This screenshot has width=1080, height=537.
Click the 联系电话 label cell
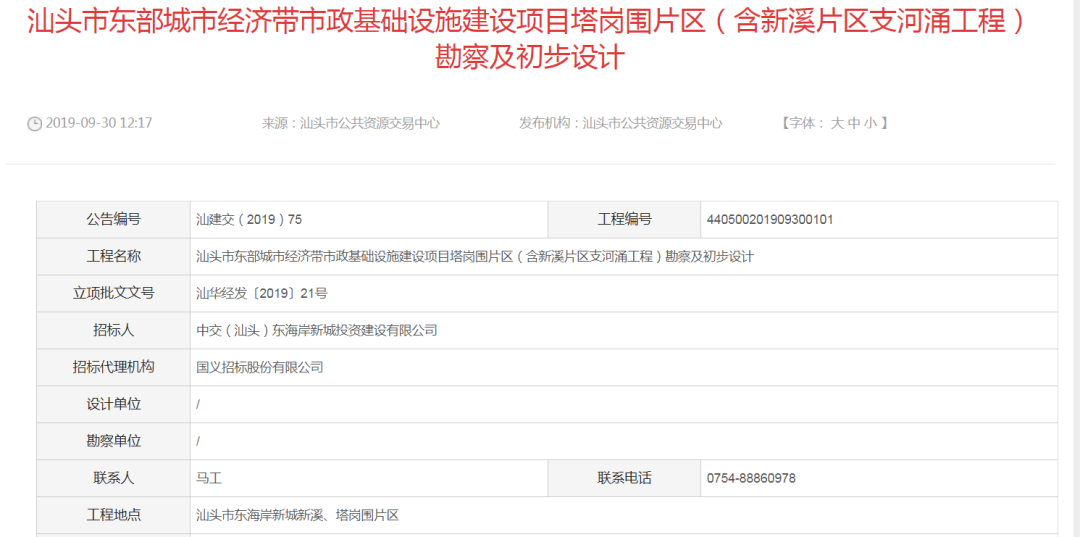coord(624,478)
